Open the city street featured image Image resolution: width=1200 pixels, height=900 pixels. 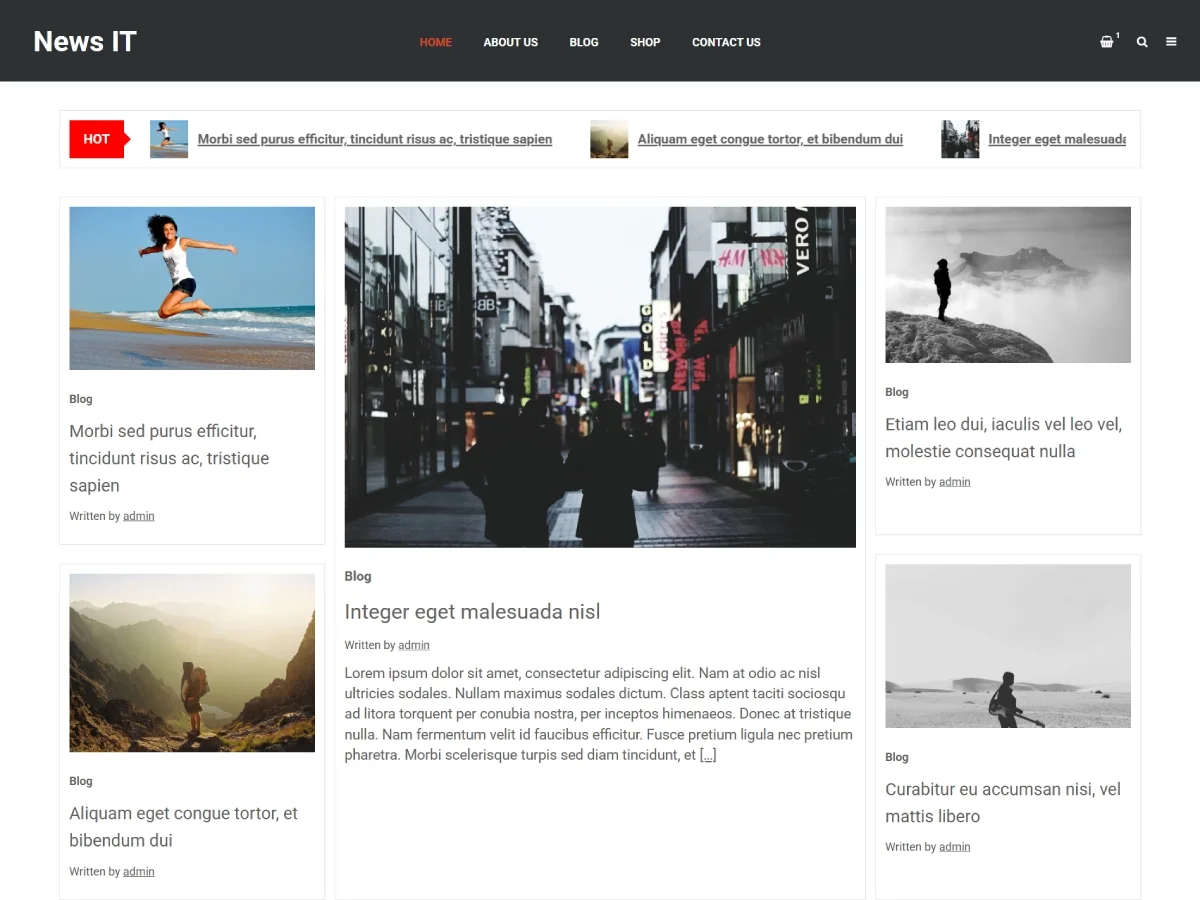click(x=600, y=377)
